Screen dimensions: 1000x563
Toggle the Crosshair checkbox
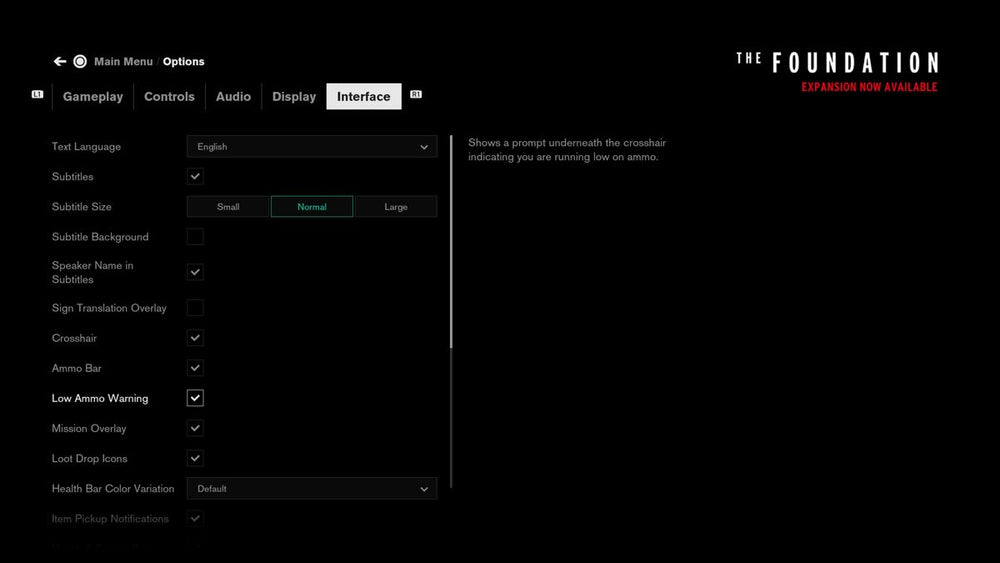tap(195, 338)
